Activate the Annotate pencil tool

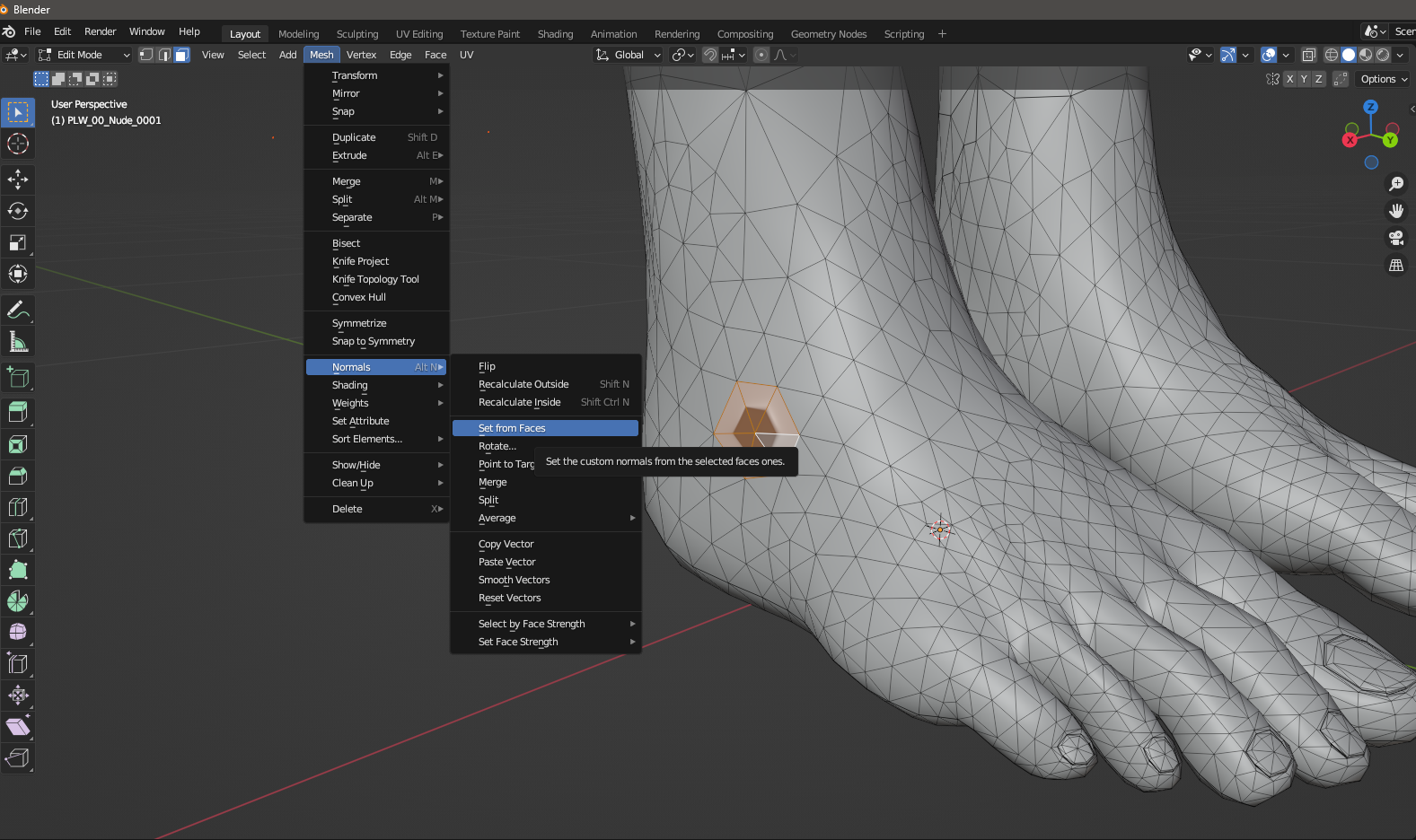18,310
